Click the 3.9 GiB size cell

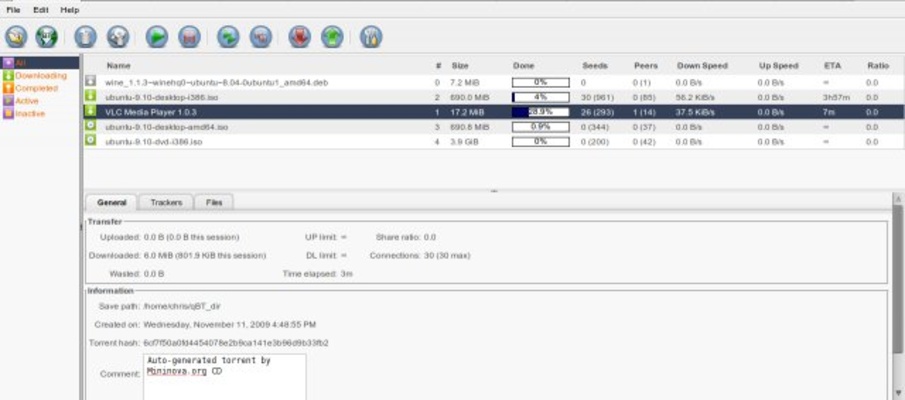tap(465, 141)
